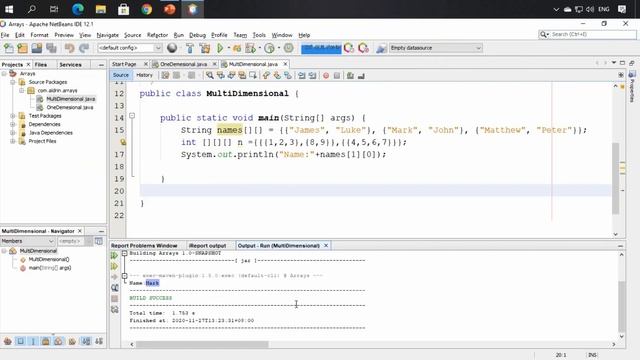
Task: Switch to OneDemesional.java editor tab
Action: 183,64
